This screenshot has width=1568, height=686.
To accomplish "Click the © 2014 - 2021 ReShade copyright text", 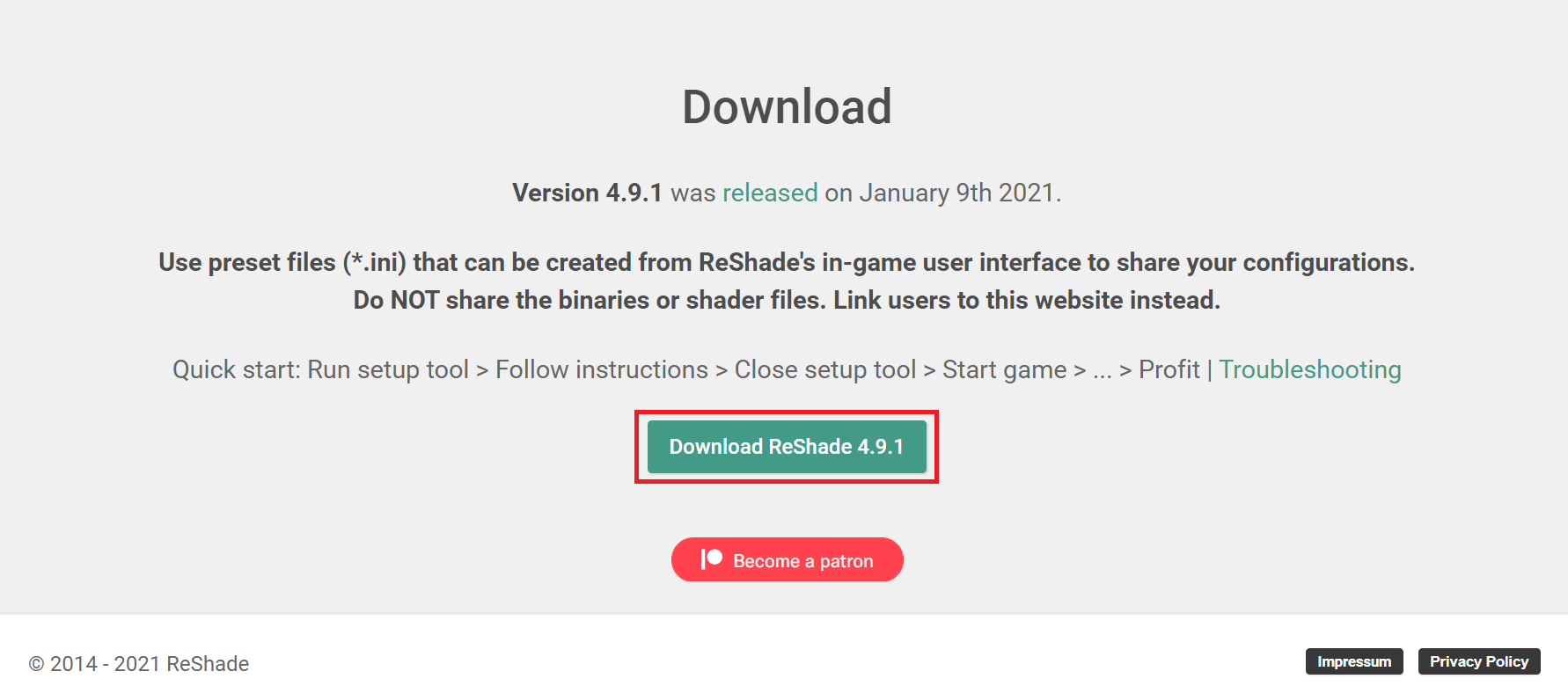I will click(139, 664).
